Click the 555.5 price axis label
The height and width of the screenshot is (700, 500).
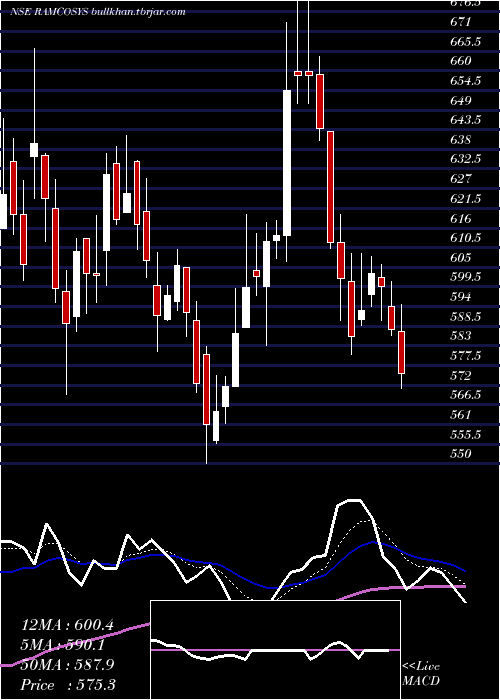point(465,434)
